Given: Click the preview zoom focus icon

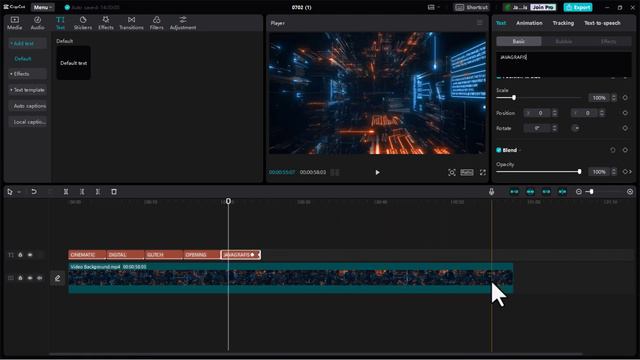Looking at the screenshot, I should point(452,172).
